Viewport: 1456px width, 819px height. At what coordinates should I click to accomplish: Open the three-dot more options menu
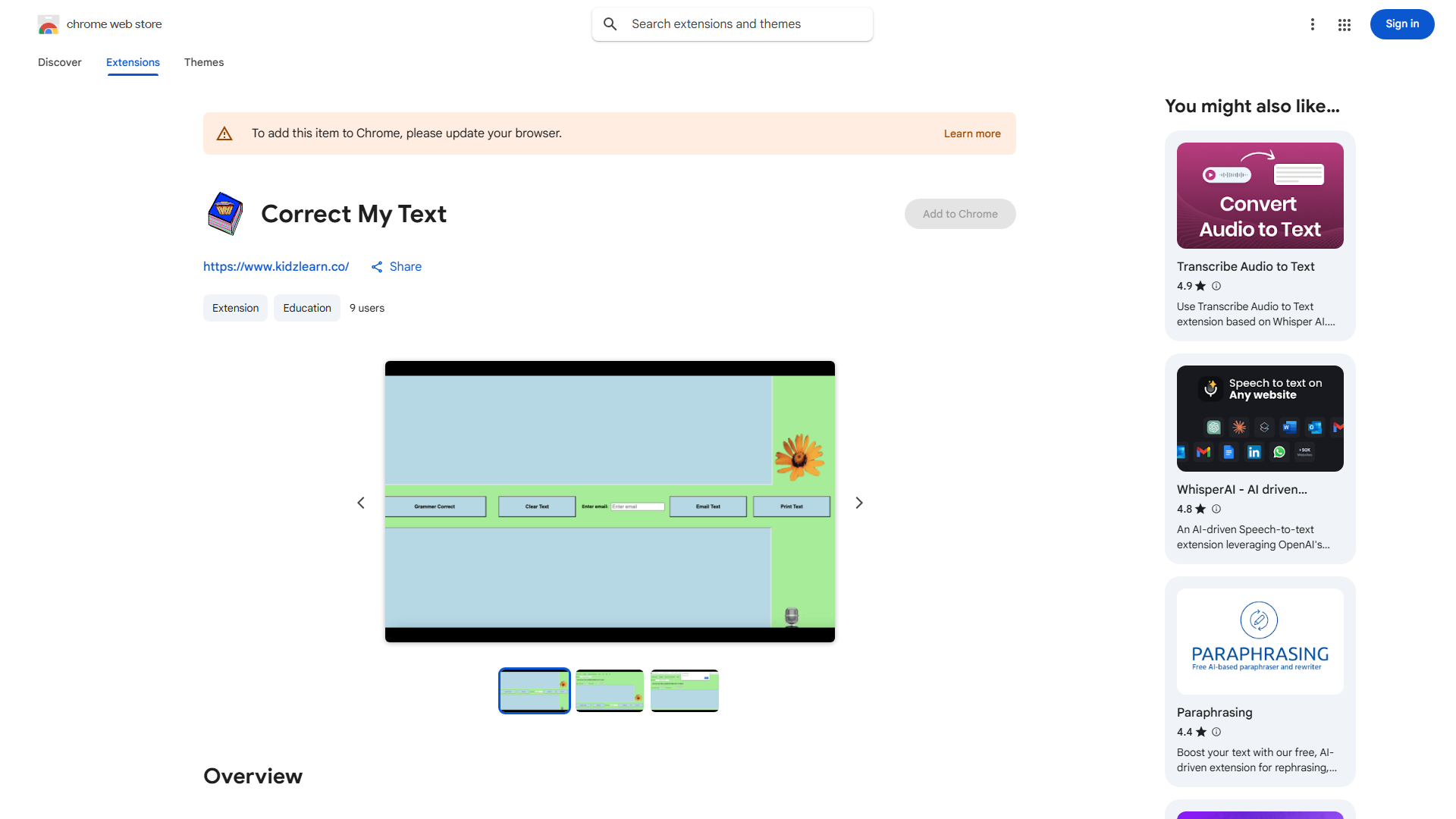click(1312, 24)
